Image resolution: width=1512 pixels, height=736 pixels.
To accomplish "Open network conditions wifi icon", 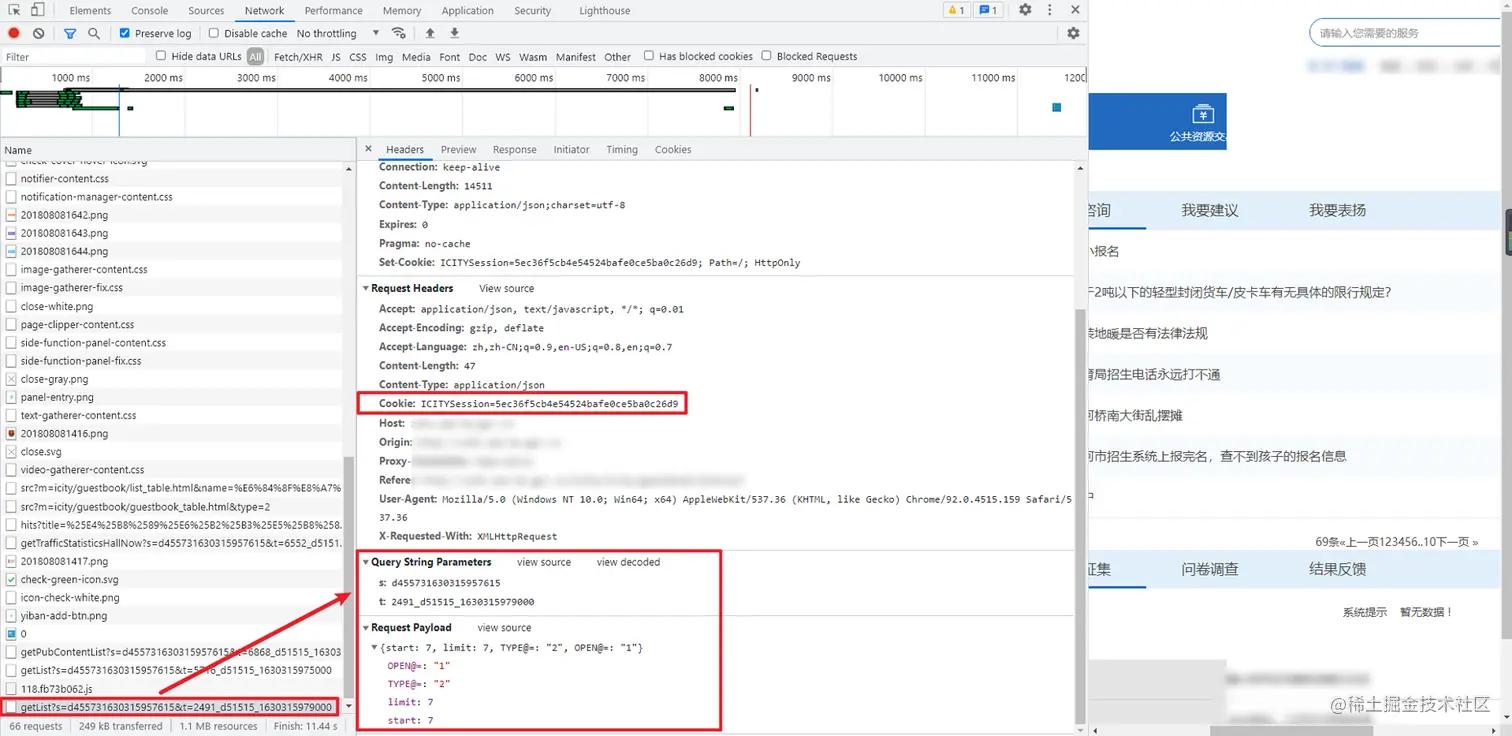I will pyautogui.click(x=399, y=33).
